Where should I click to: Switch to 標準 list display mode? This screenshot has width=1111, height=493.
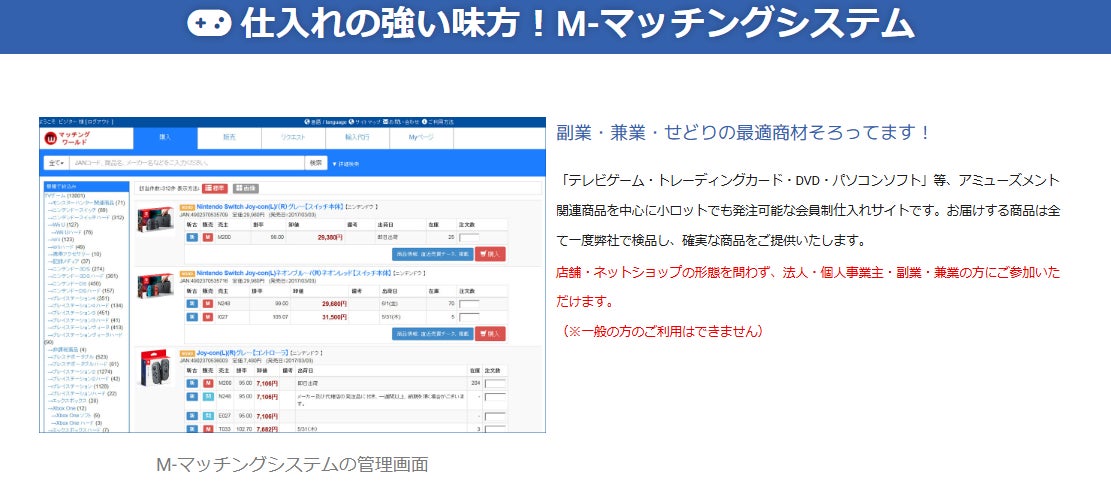point(215,188)
